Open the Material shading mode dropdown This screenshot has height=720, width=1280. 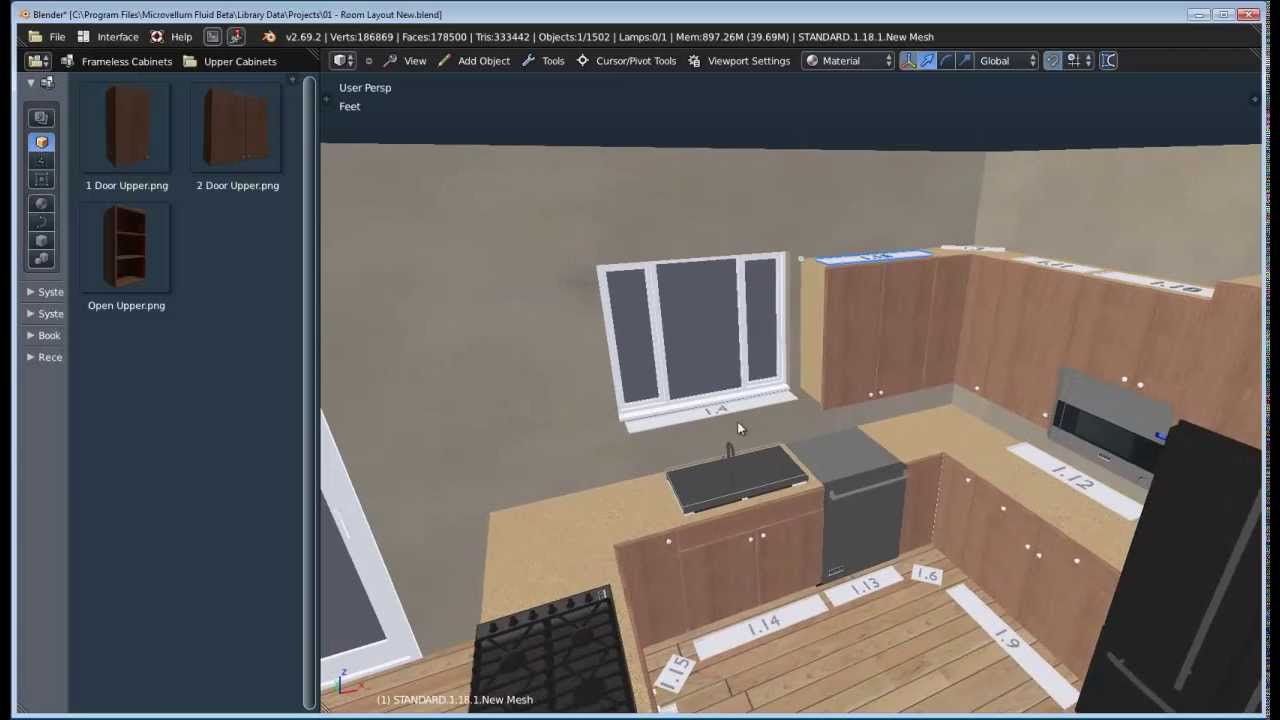pos(849,61)
